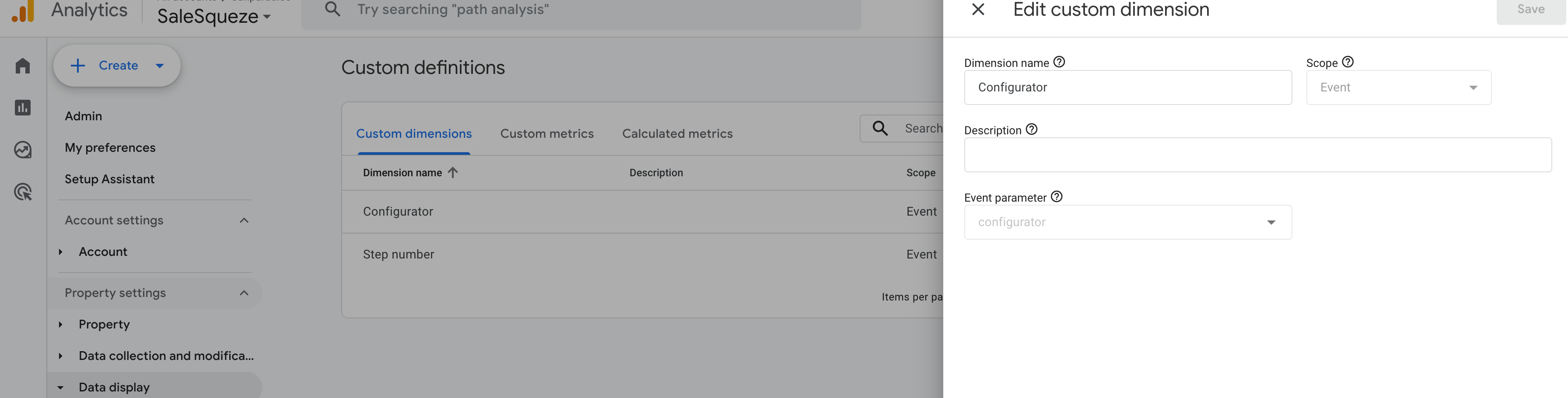This screenshot has height=398, width=1568.
Task: Click Event scope in Step number row
Action: tap(921, 255)
